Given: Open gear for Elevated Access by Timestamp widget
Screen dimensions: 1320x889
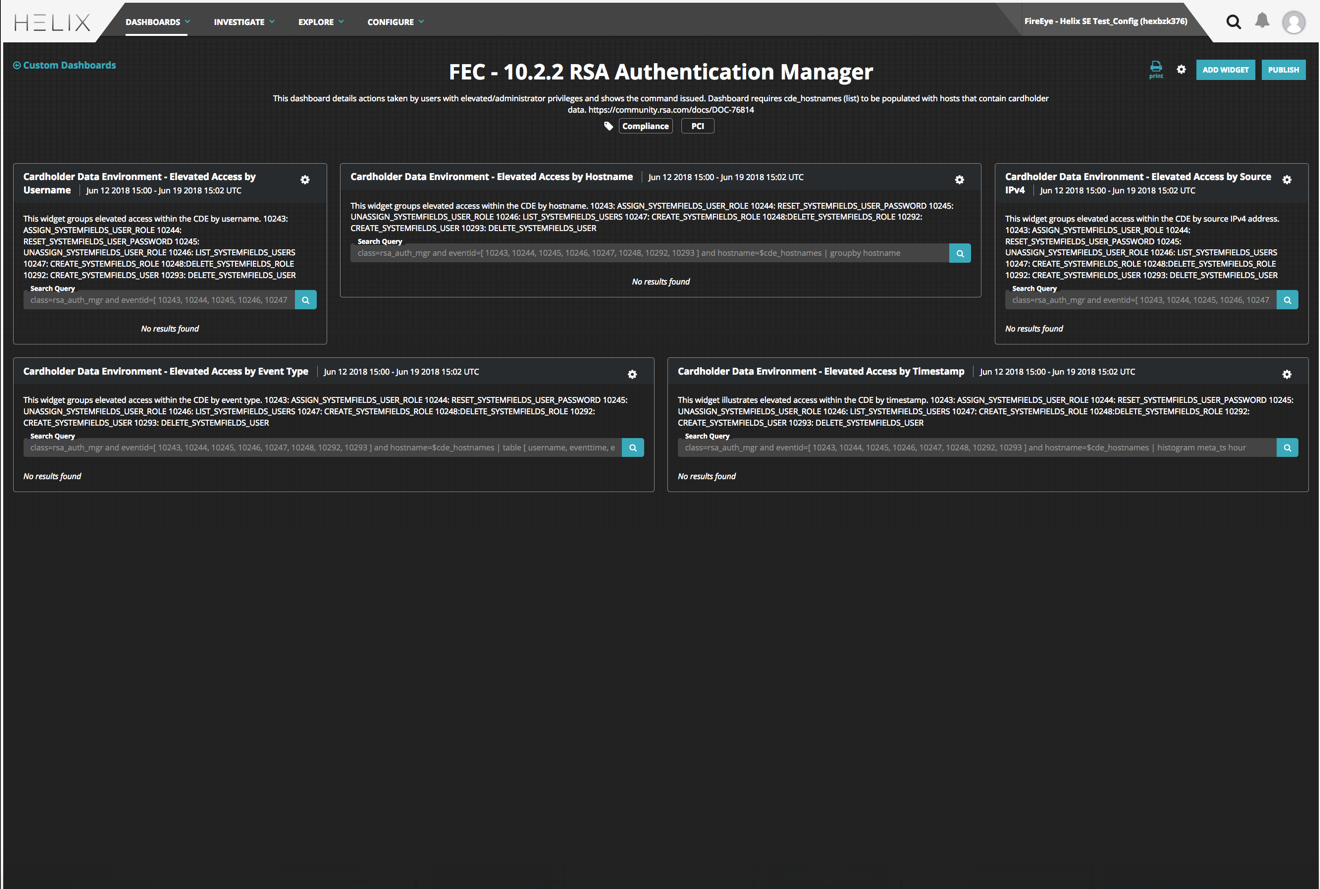Looking at the screenshot, I should click(x=1287, y=374).
